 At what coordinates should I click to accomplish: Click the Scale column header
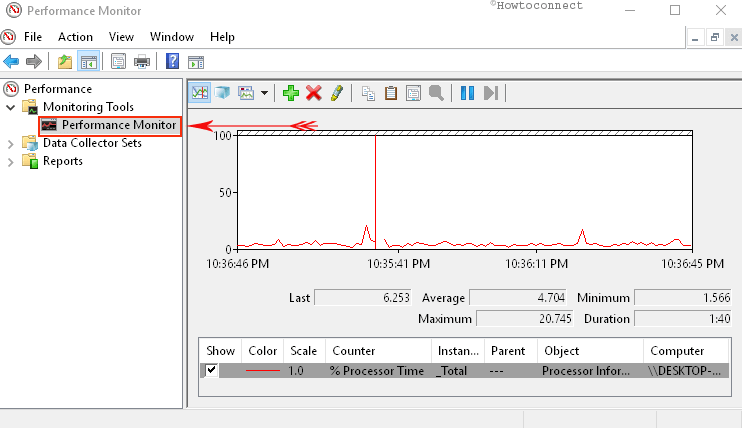point(303,351)
